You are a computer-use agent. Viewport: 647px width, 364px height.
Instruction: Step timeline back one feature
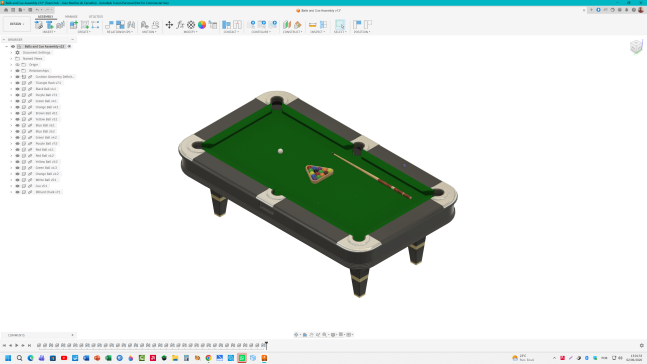tap(11, 345)
